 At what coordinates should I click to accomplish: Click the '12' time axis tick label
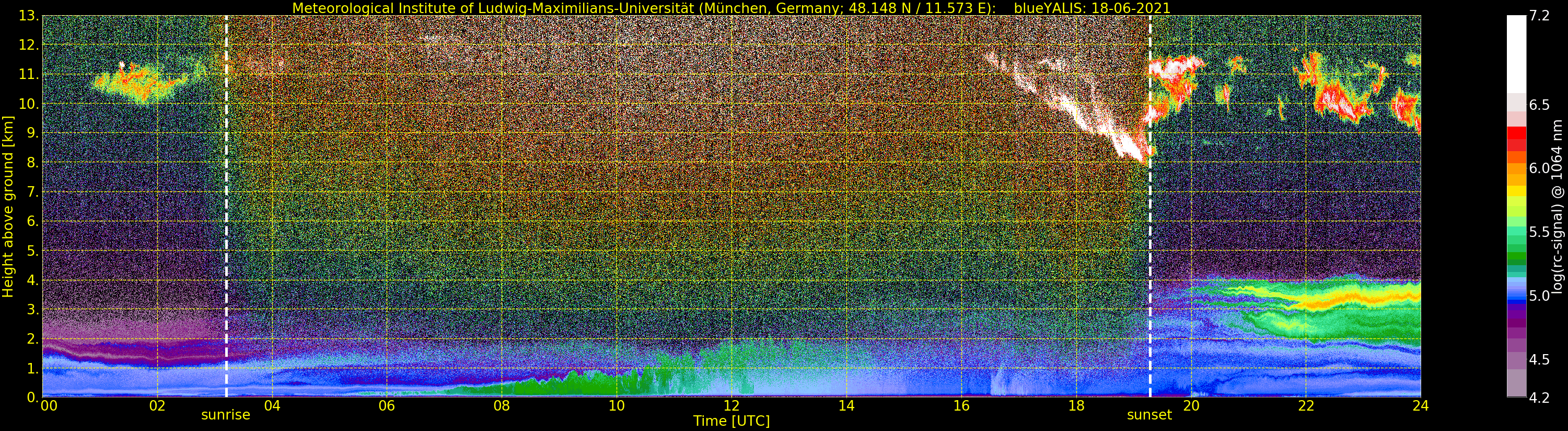click(x=731, y=405)
